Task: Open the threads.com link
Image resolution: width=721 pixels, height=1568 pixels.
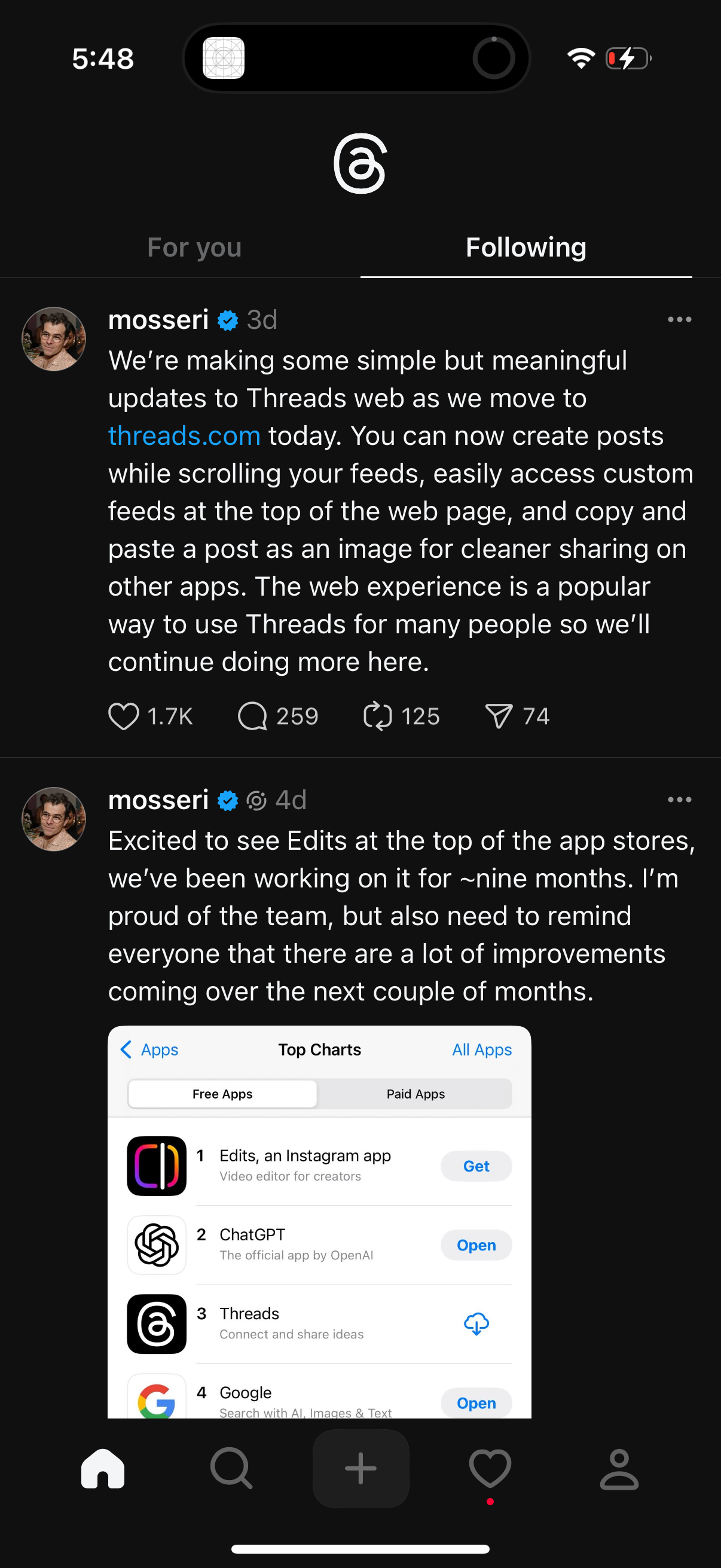Action: pos(184,436)
